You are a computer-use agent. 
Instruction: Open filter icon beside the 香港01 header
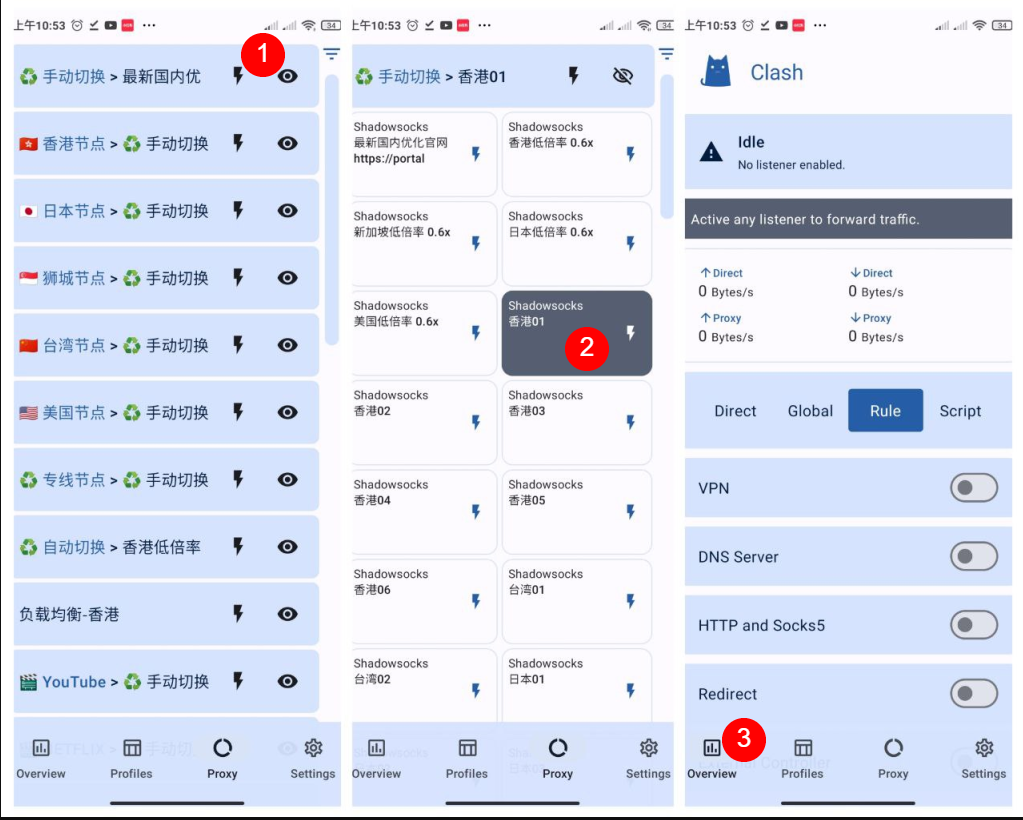(666, 54)
